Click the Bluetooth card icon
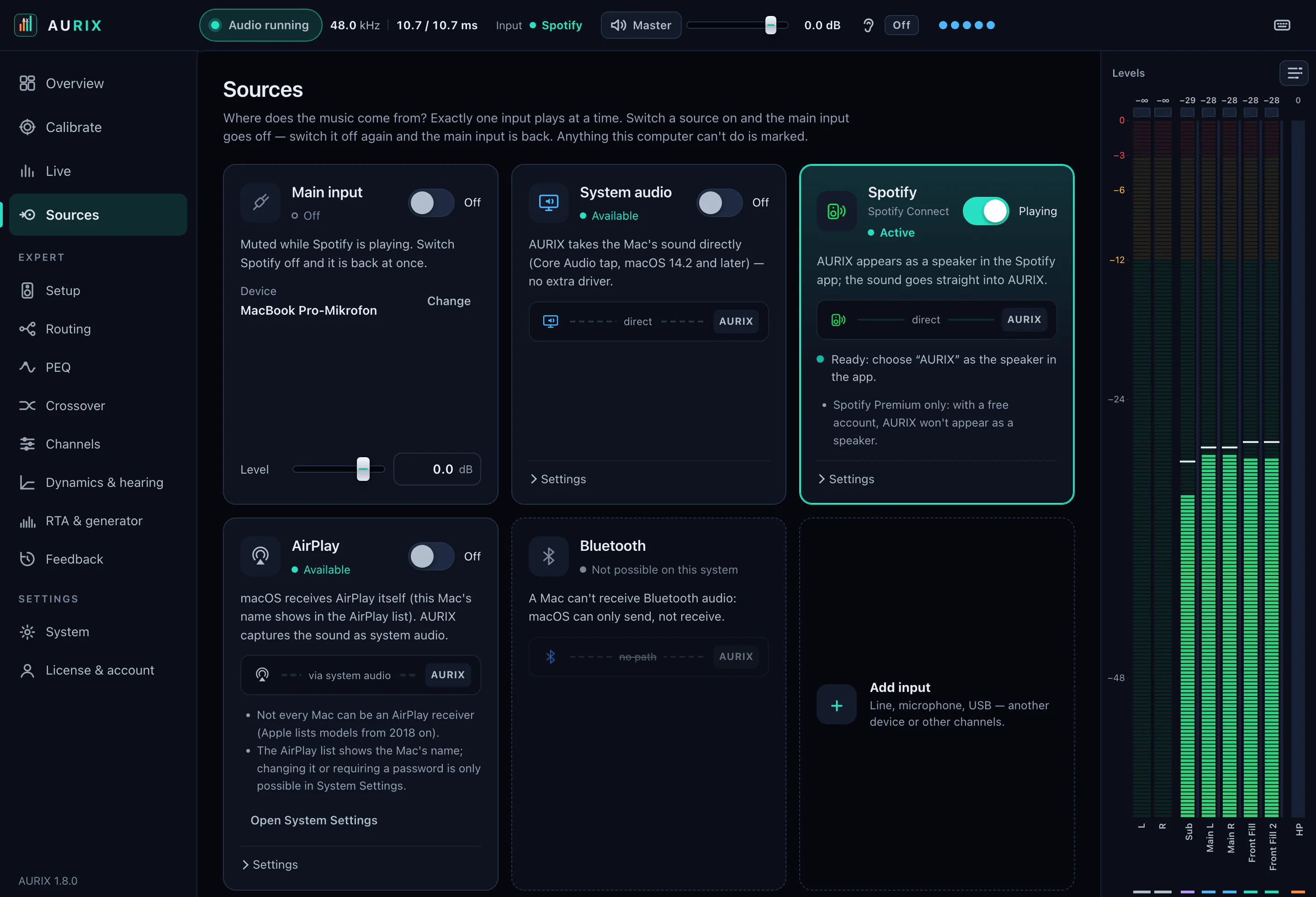1316x897 pixels. (549, 556)
